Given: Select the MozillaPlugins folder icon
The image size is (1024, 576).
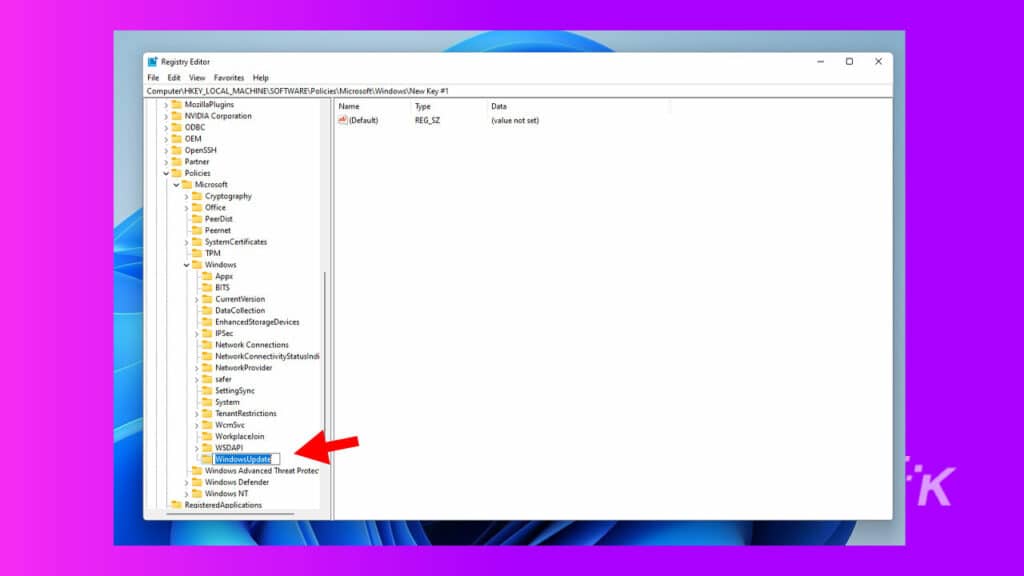Looking at the screenshot, I should (176, 104).
